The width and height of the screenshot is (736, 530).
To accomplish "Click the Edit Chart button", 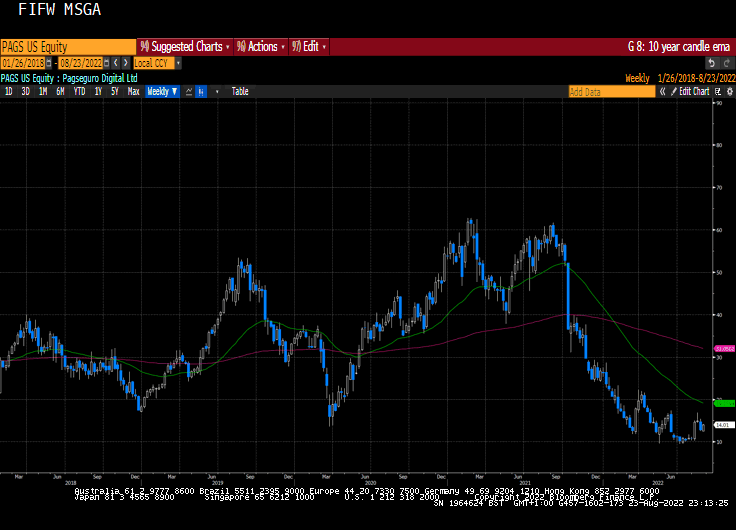I will coord(690,92).
